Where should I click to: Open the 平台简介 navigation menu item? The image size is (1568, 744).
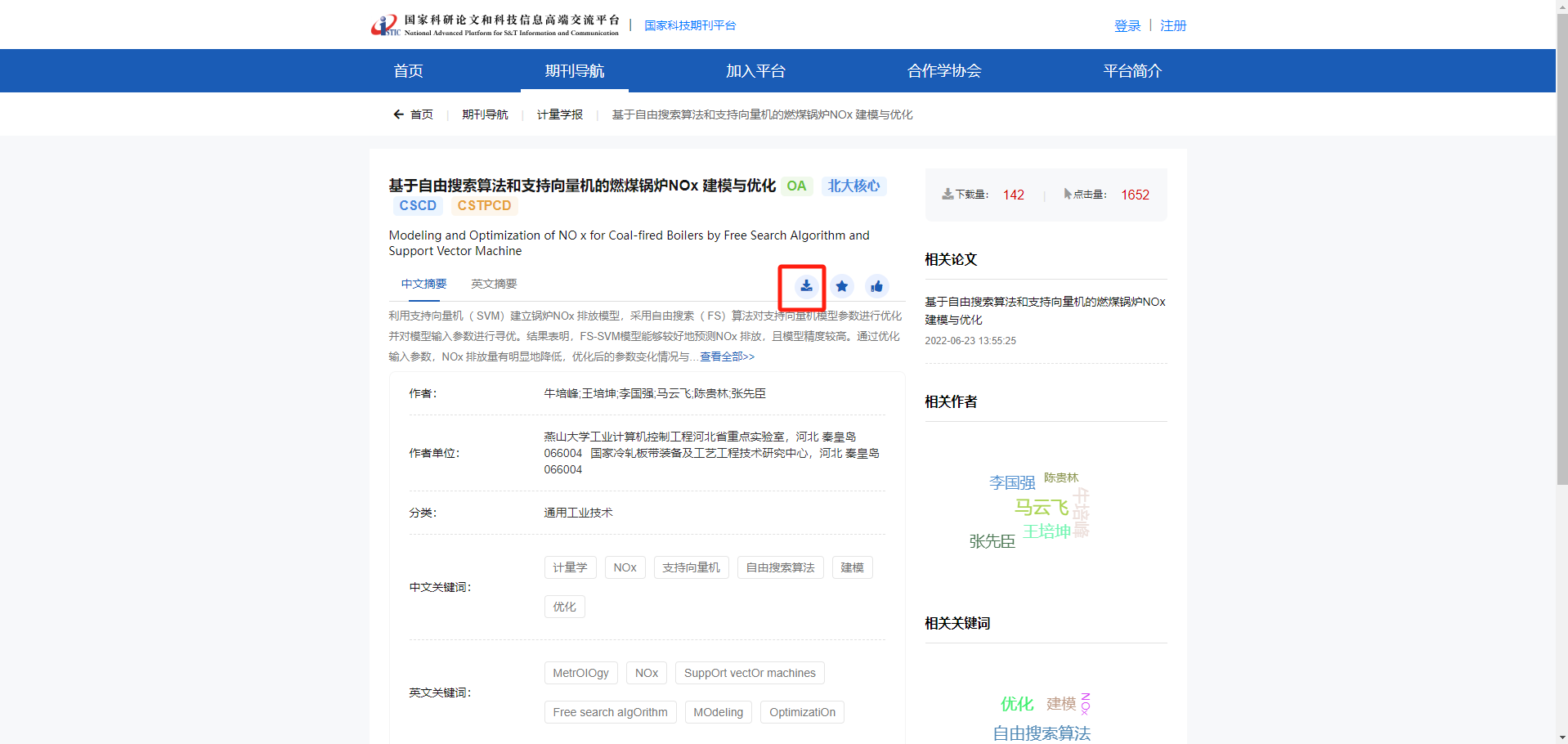point(1132,71)
